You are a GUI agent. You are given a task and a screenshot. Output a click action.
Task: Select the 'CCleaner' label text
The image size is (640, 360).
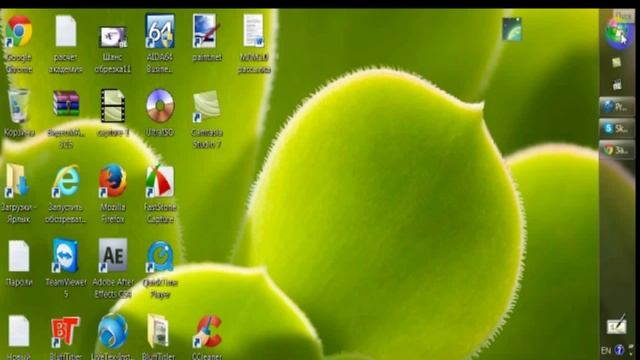(207, 356)
